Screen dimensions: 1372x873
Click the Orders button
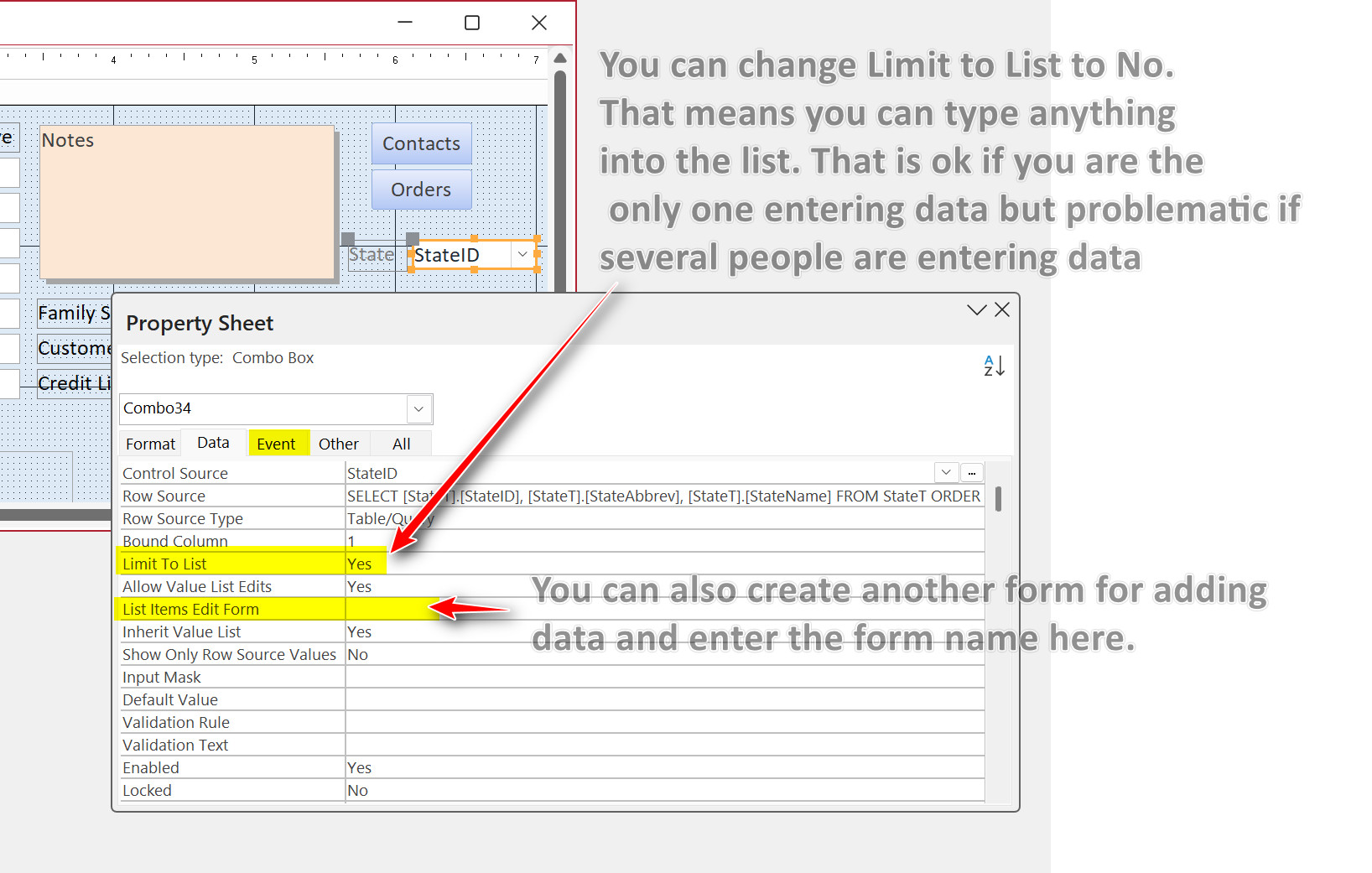(x=421, y=189)
